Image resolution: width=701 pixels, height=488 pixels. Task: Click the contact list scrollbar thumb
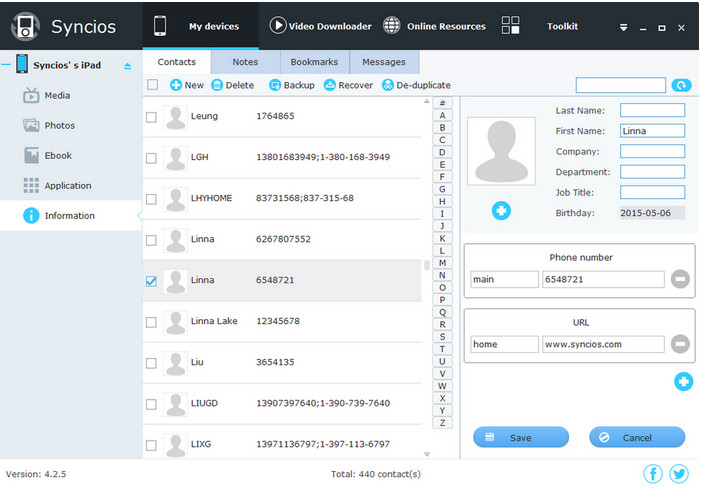click(x=427, y=265)
